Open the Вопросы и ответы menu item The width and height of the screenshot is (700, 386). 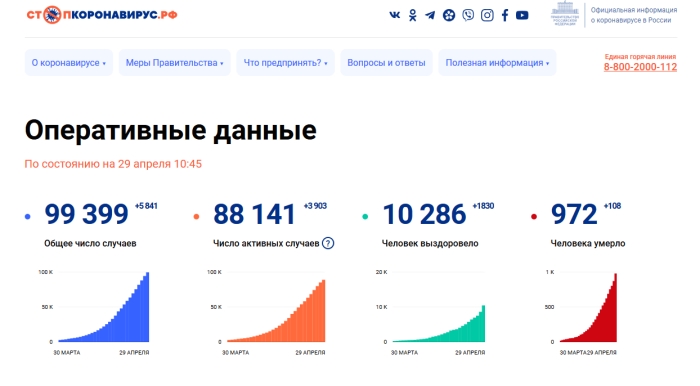[386, 63]
